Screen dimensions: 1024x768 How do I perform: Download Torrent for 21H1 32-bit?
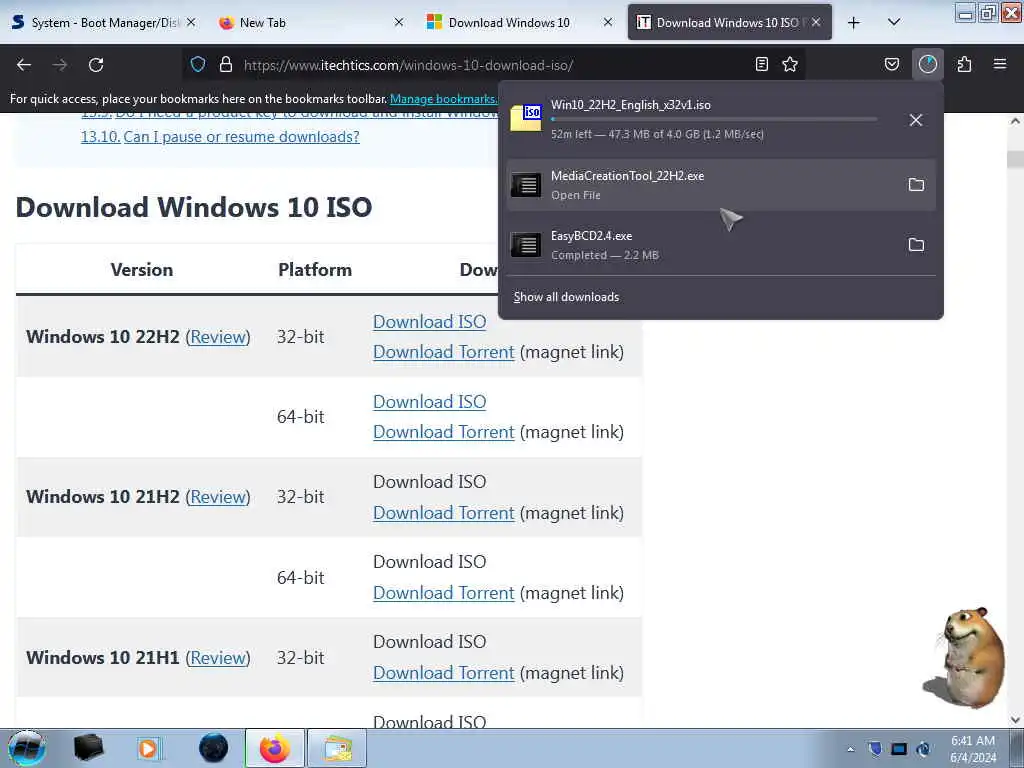click(444, 673)
